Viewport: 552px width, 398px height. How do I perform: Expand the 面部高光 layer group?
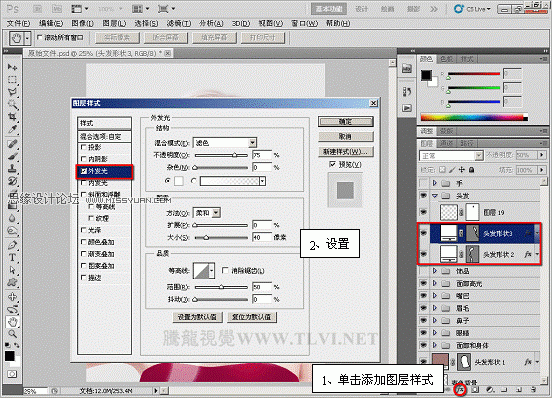pyautogui.click(x=435, y=283)
